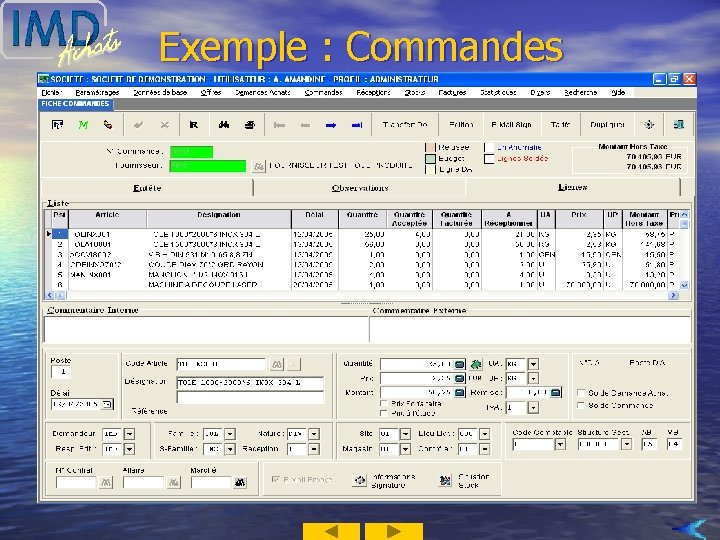Open calculator beside Quantité field

click(459, 364)
